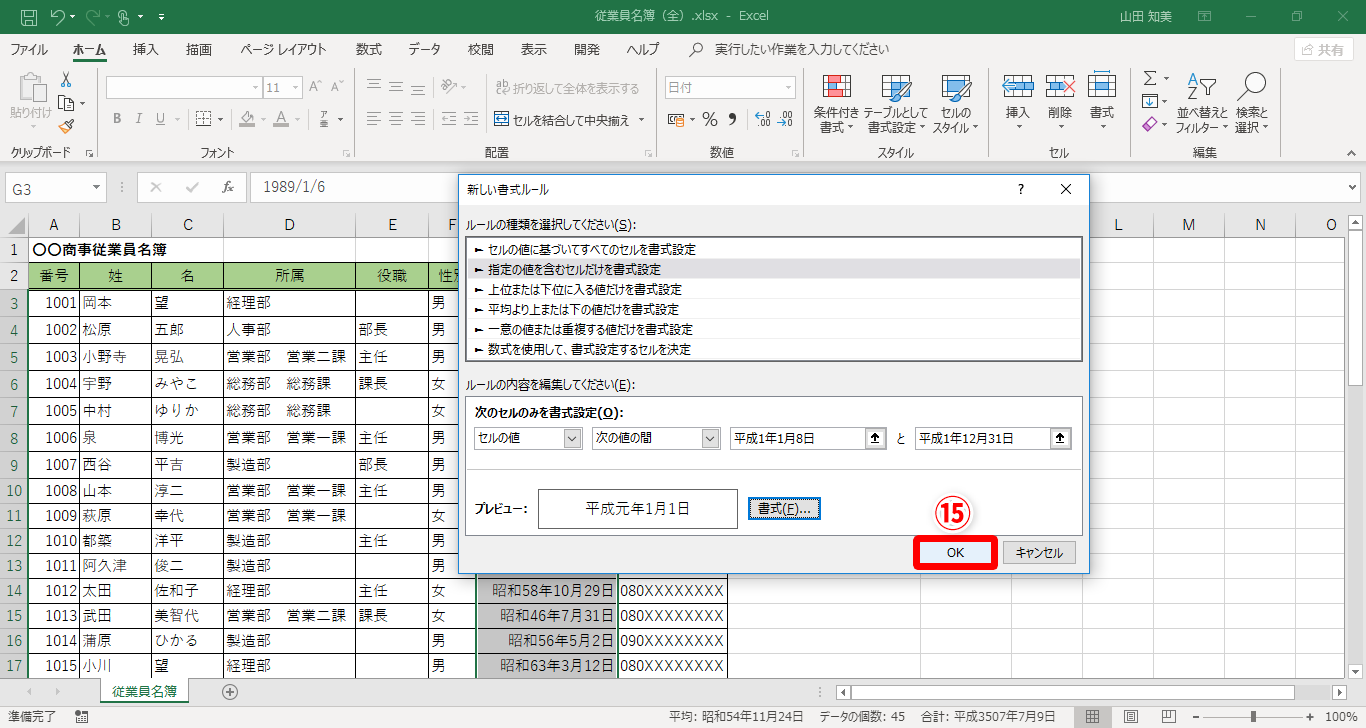Viewport: 1366px width, 728px height.
Task: Switch to the ページ レイアウト tab
Action: pos(283,49)
